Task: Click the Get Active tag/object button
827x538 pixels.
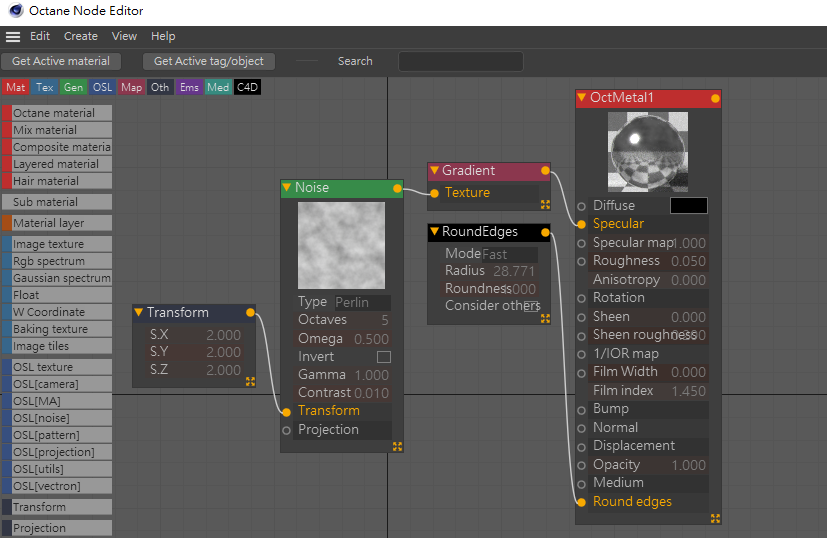Action: click(x=209, y=61)
